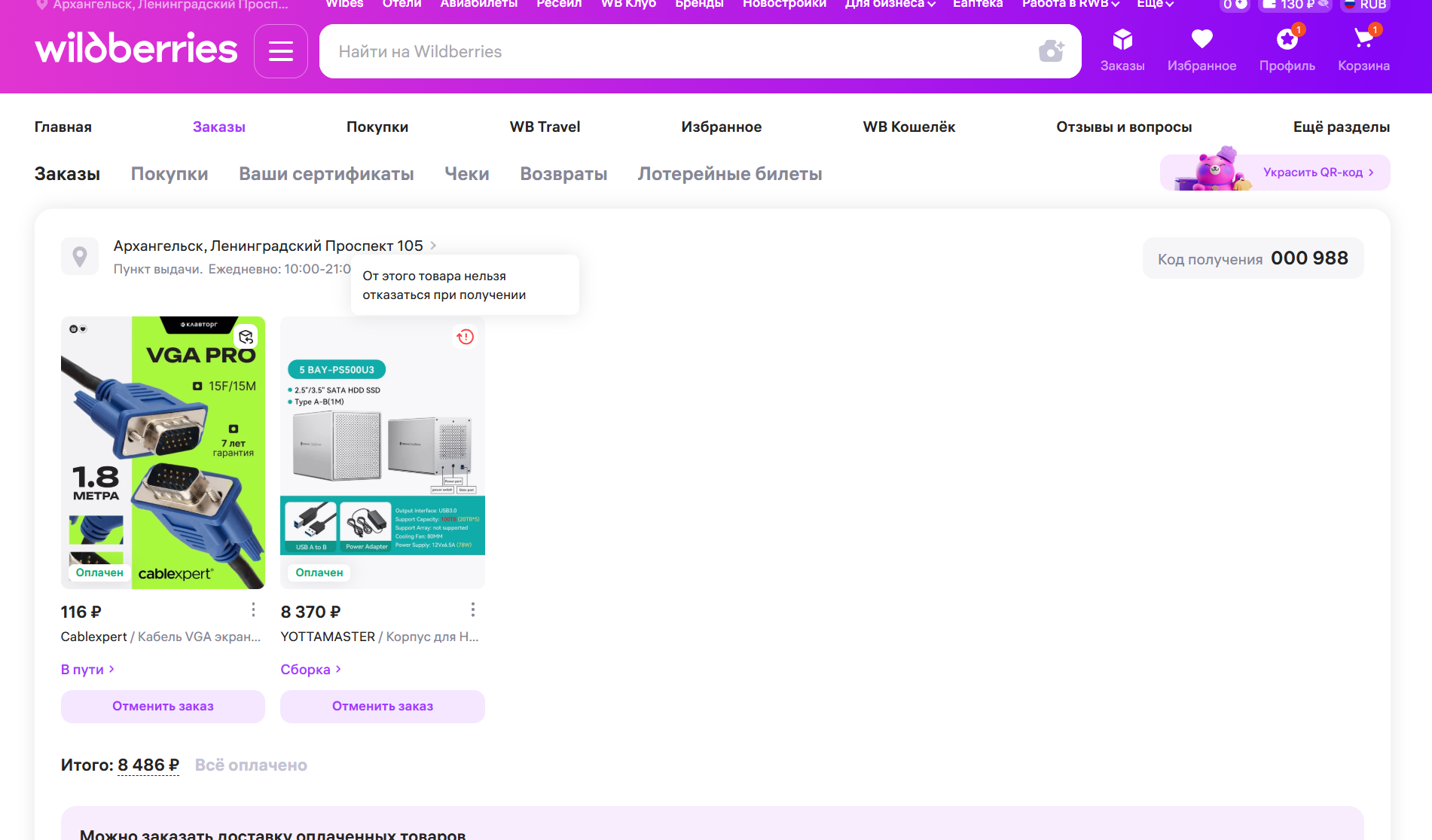Open Избранное in the main navigation row
Screen dimensions: 1432x840
[722, 127]
